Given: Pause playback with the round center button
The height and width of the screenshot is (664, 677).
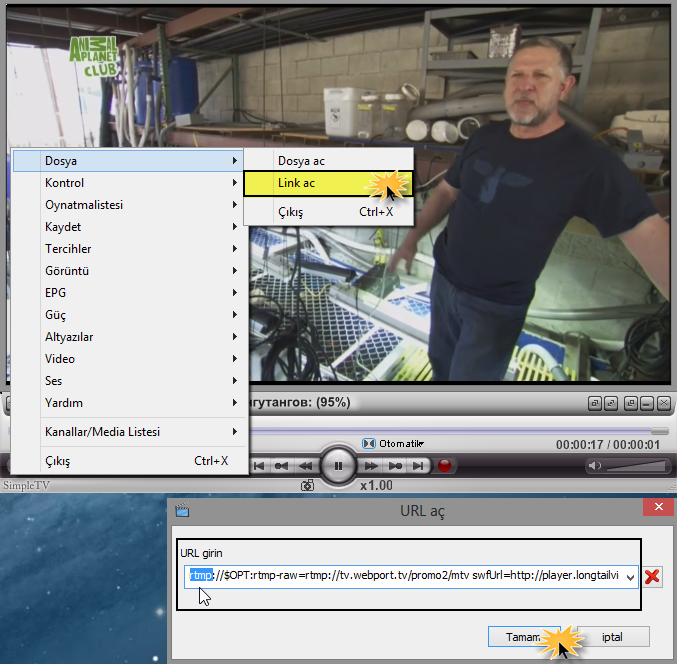Looking at the screenshot, I should [338, 466].
